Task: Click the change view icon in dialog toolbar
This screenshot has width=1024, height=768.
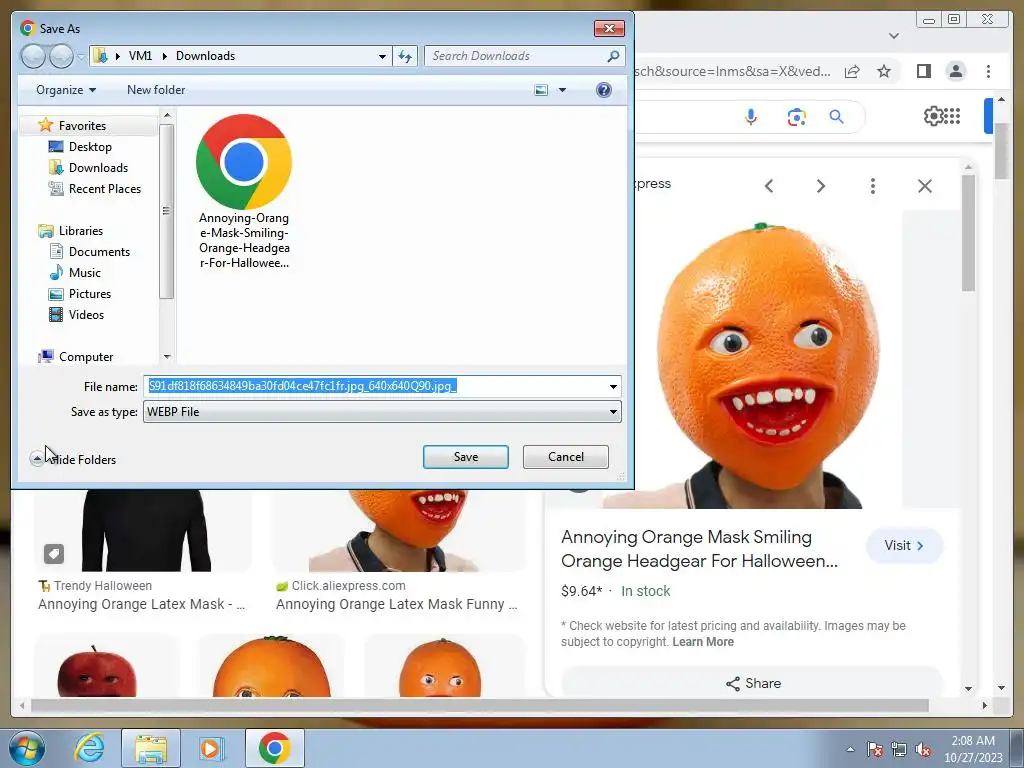Action: pos(541,90)
